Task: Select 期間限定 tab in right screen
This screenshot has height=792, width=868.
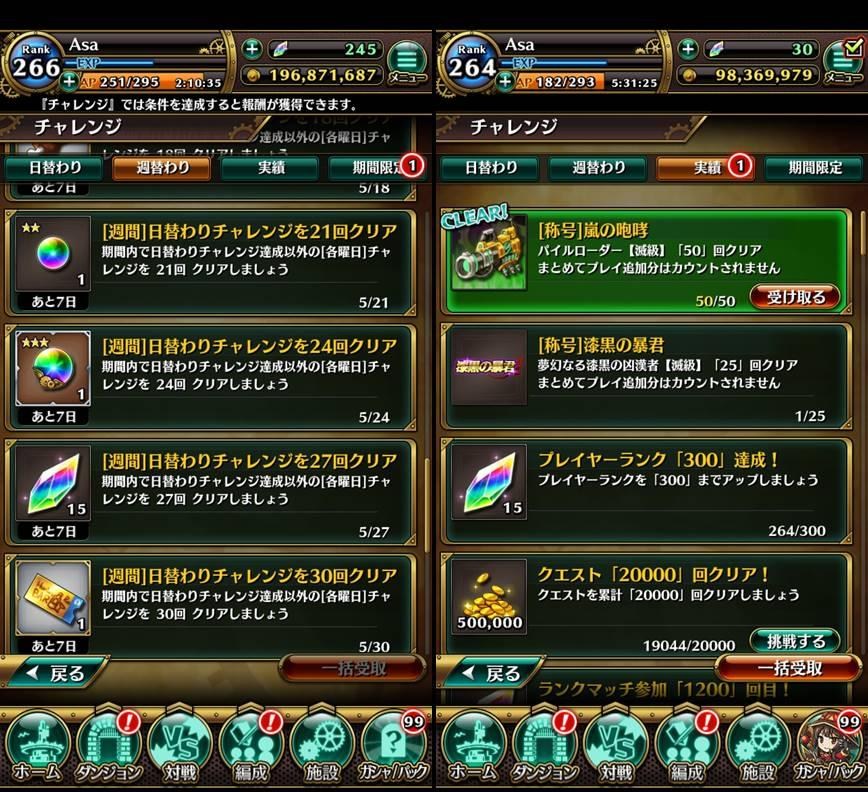Action: coord(814,167)
